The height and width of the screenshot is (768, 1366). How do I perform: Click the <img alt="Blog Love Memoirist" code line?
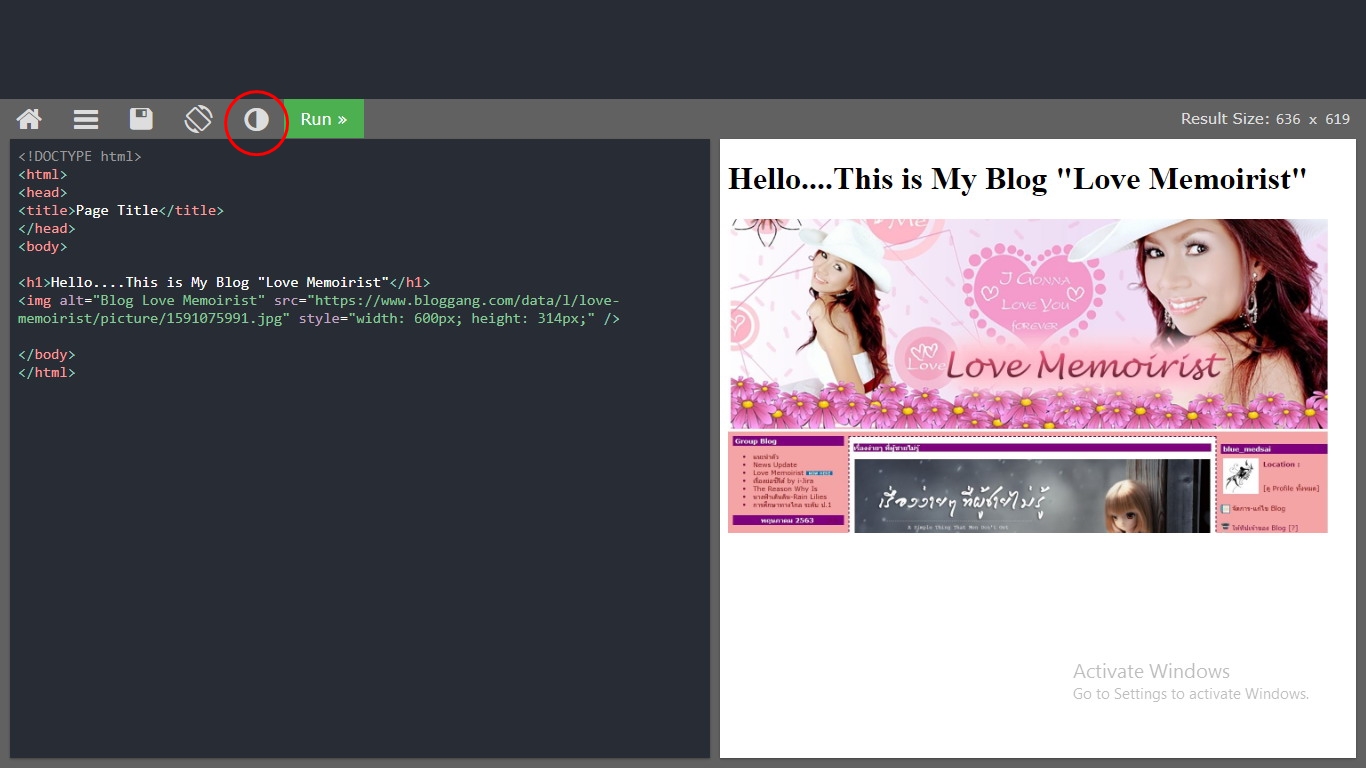point(319,300)
